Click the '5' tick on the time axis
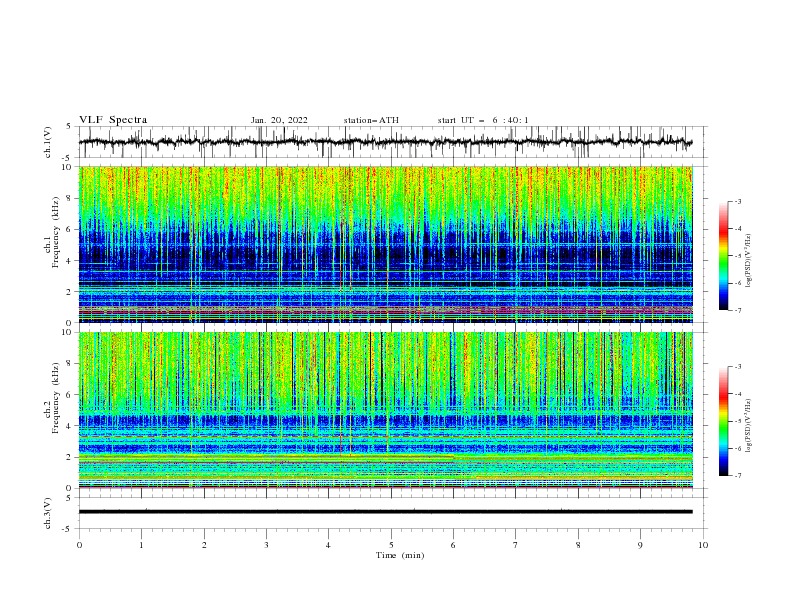Screen dimensions: 792x612 [x=391, y=545]
